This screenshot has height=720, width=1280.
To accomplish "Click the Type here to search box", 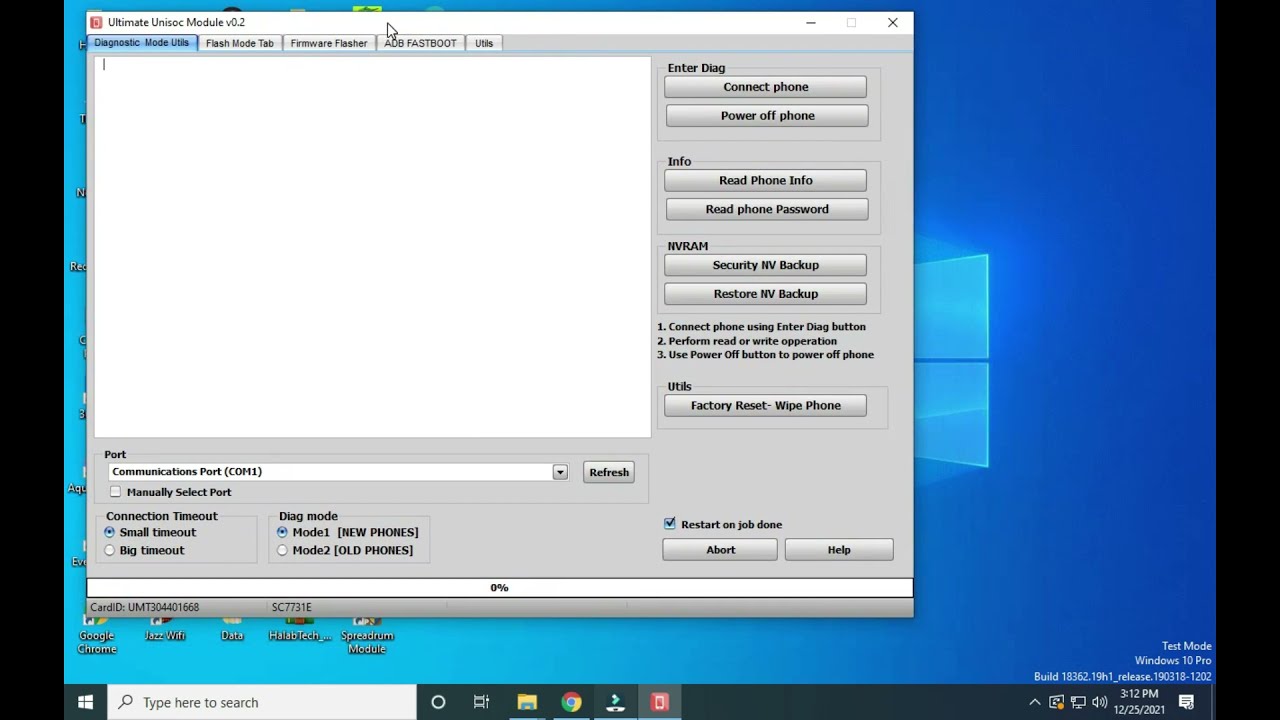I will 263,702.
